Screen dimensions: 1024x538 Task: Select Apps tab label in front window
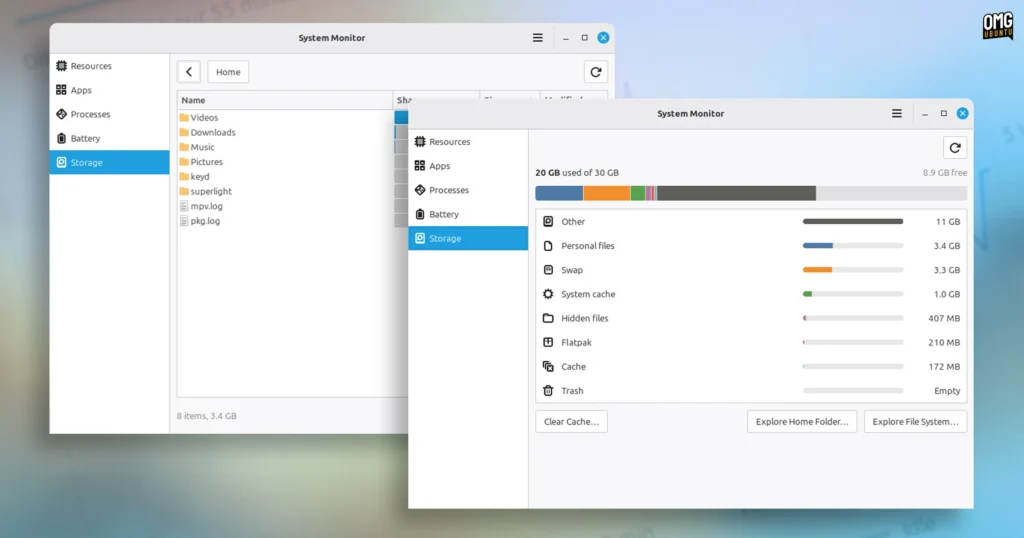[440, 166]
